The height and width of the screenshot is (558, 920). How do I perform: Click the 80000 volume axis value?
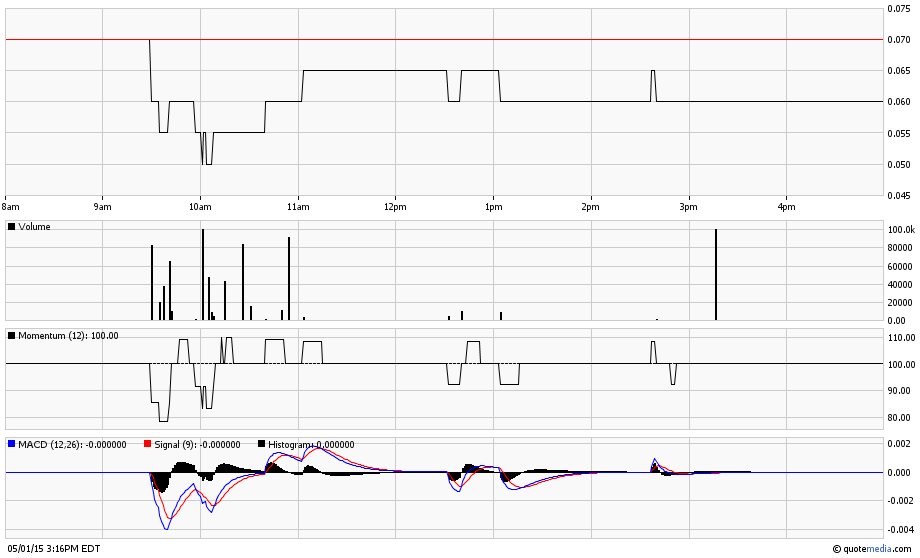[899, 248]
